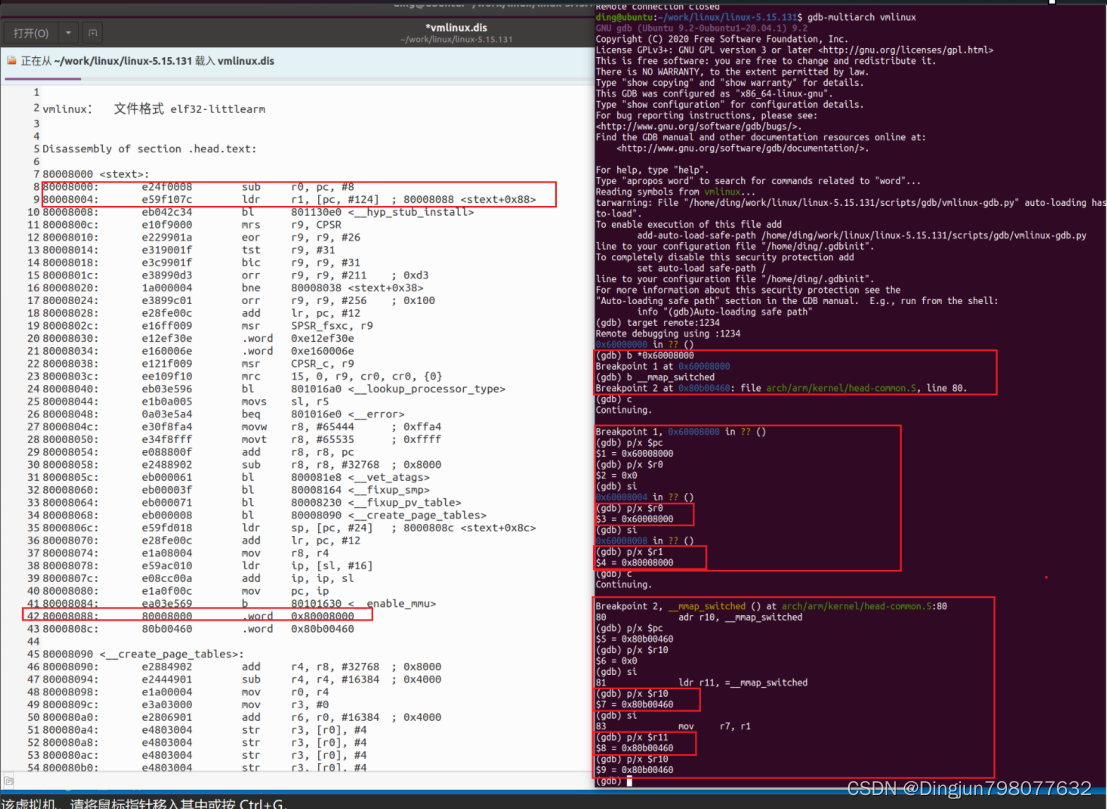Viewport: 1107px width, 809px height.
Task: Click the head-common.S breakpoint file path
Action: (843, 387)
